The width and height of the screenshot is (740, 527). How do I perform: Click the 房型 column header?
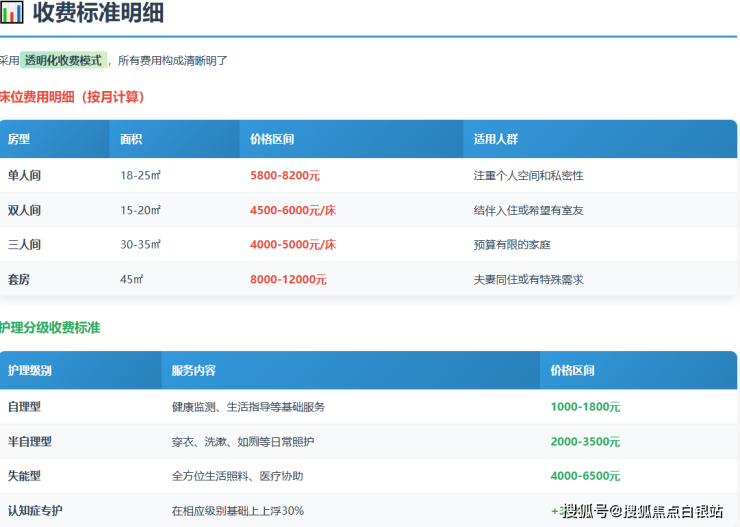(x=19, y=140)
